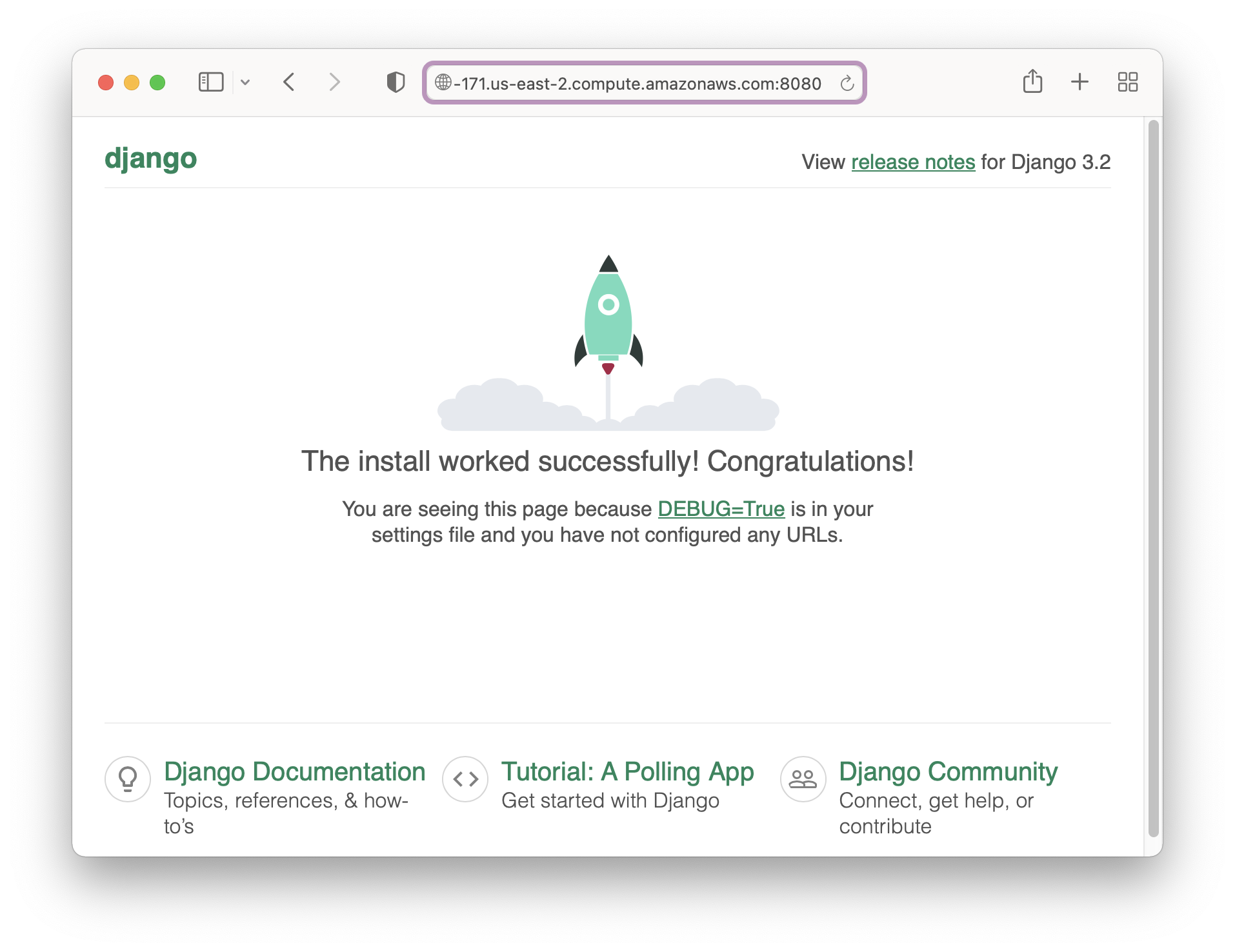Click the lightbulb documentation icon
This screenshot has width=1235, height=952.
128,779
